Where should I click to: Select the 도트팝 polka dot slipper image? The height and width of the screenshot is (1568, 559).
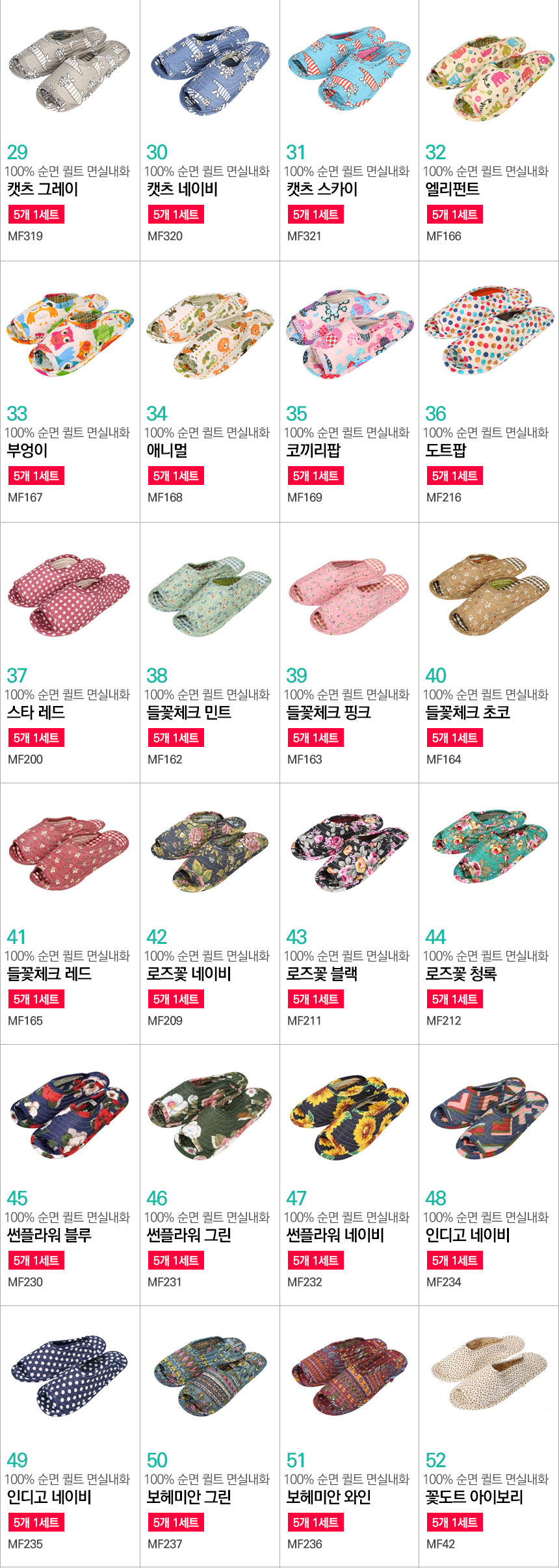pyautogui.click(x=489, y=330)
